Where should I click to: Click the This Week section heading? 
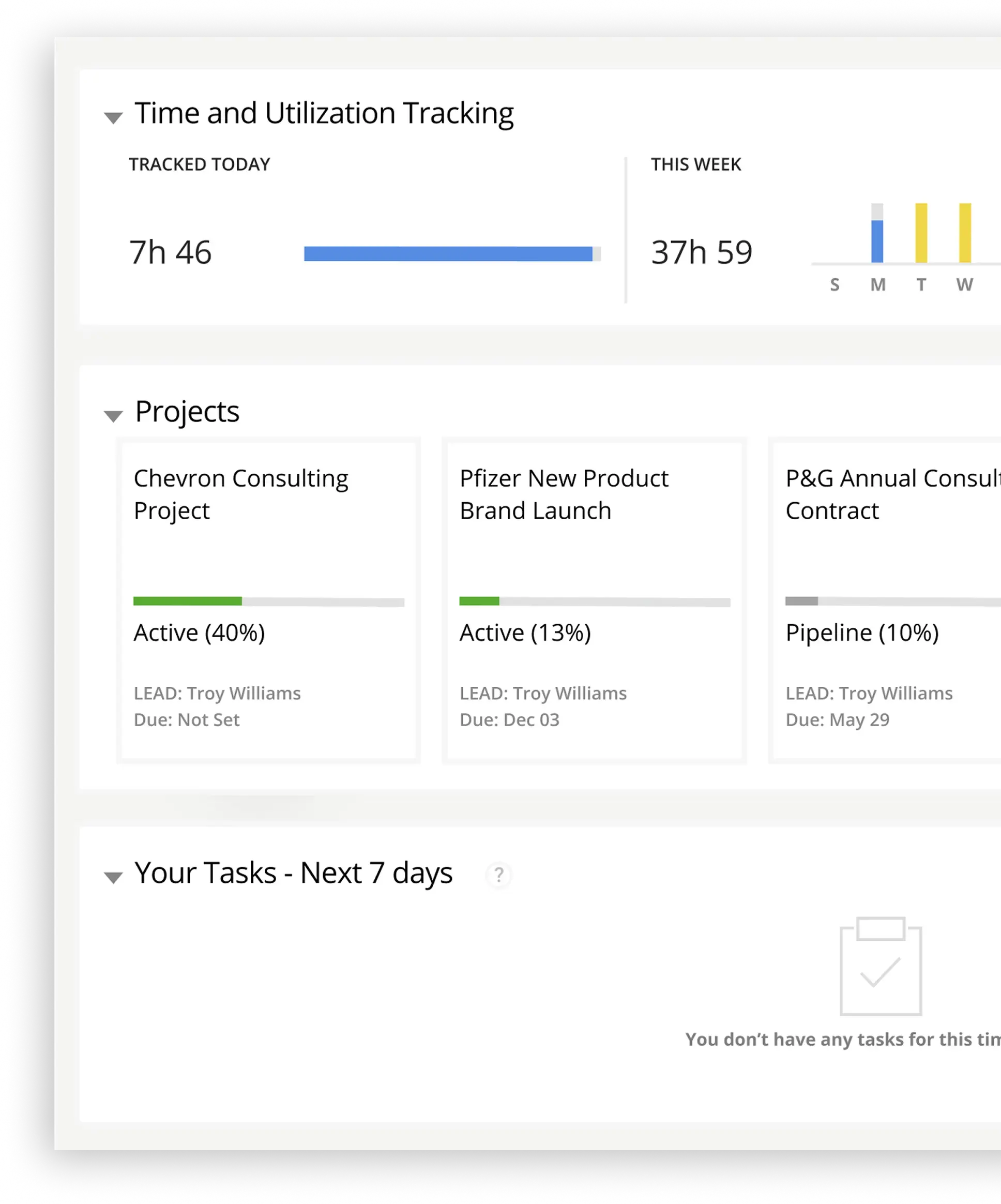[696, 164]
